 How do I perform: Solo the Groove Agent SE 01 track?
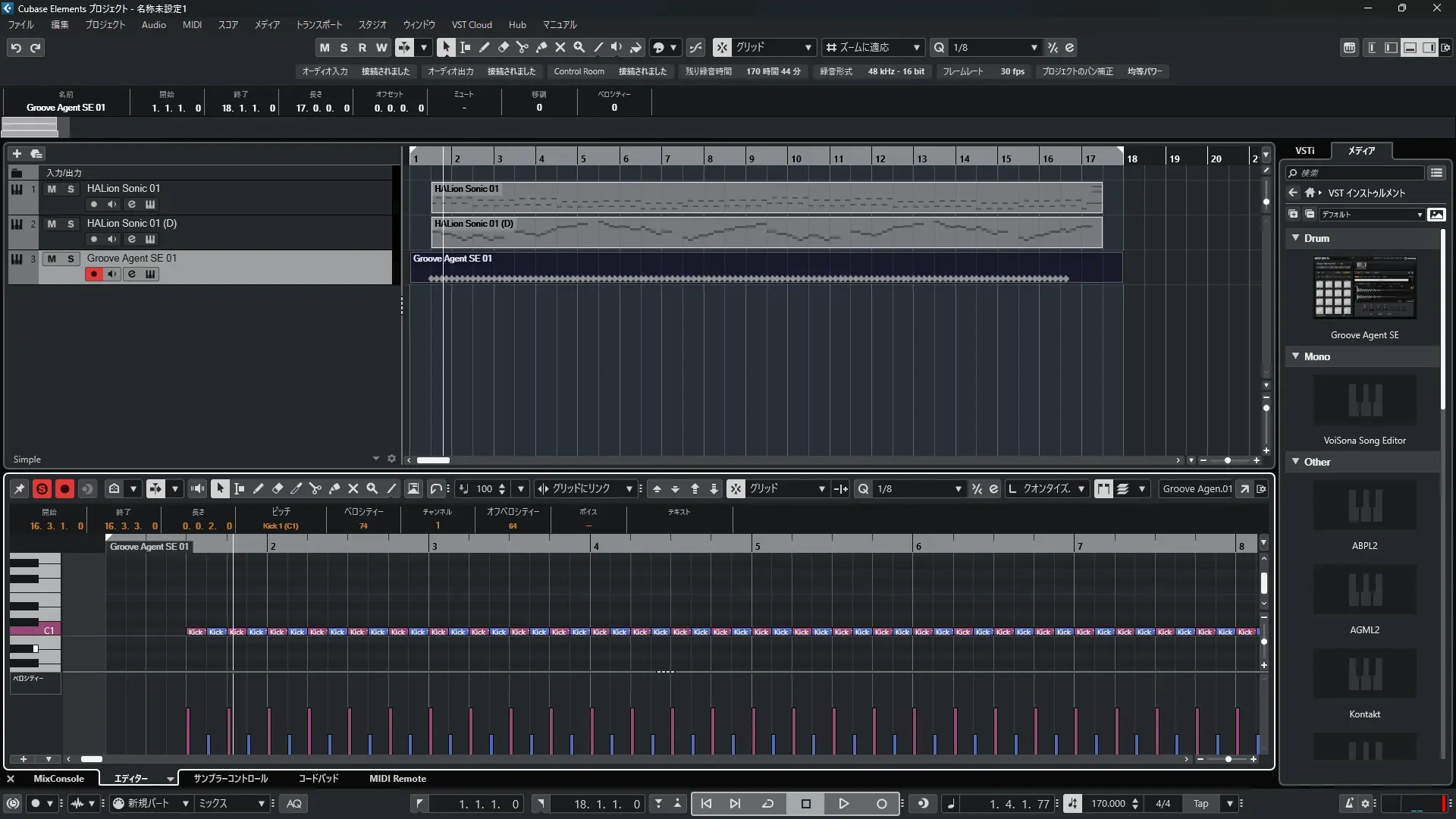(71, 259)
